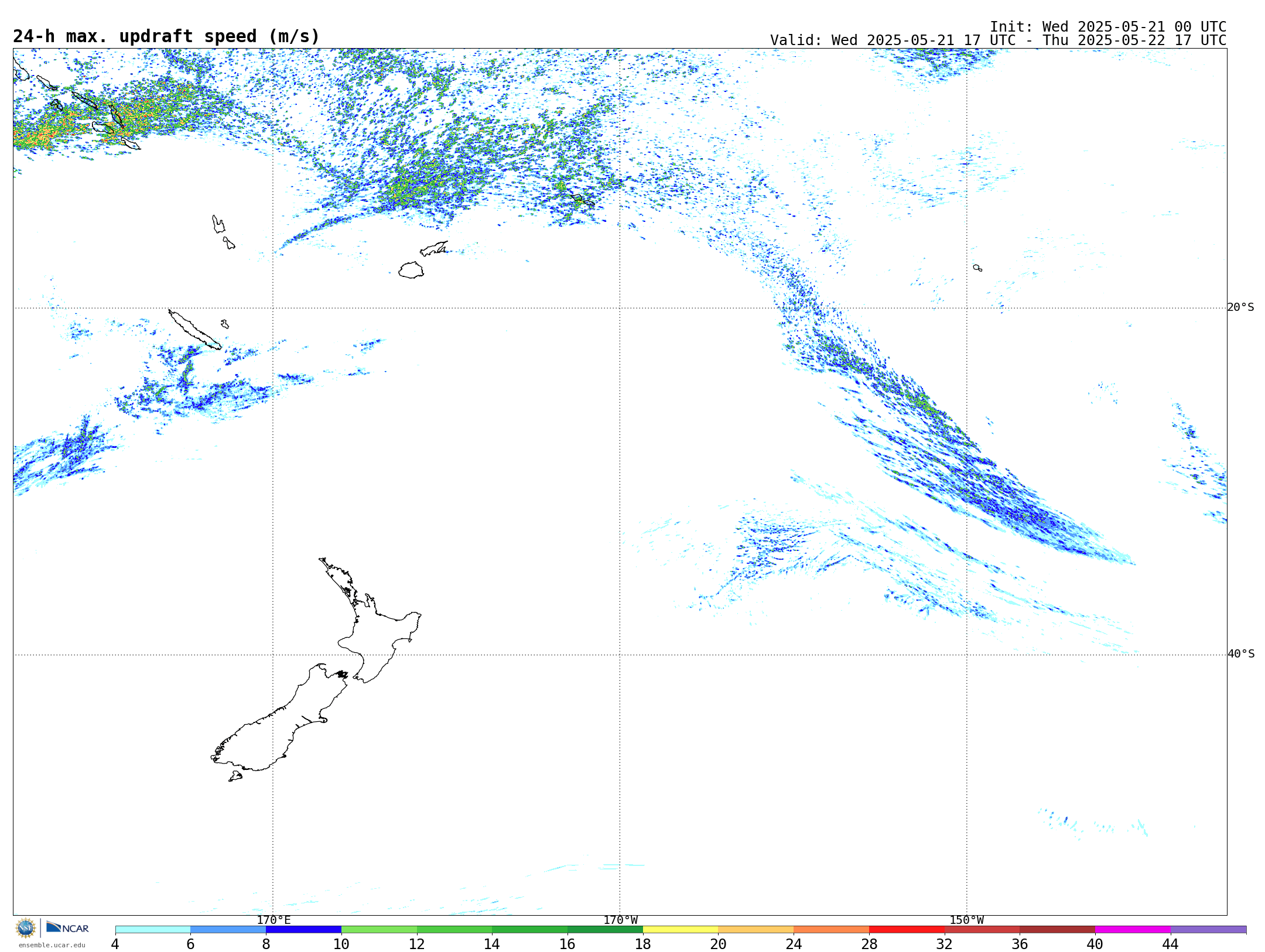Pick the dark red 36-40 colorbar segment
The width and height of the screenshot is (1265, 952).
[1058, 929]
